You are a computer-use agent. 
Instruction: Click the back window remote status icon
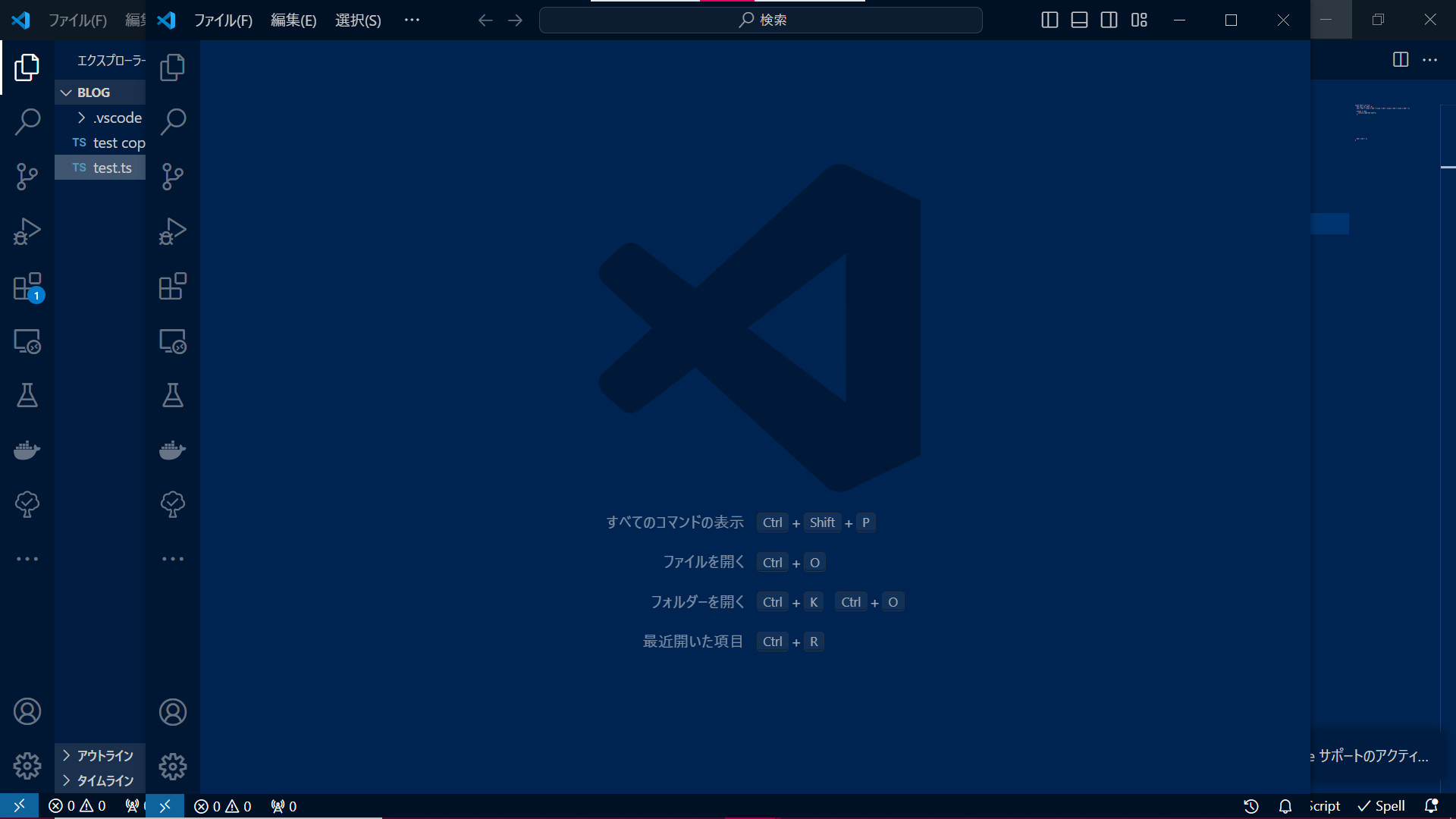tap(19, 806)
